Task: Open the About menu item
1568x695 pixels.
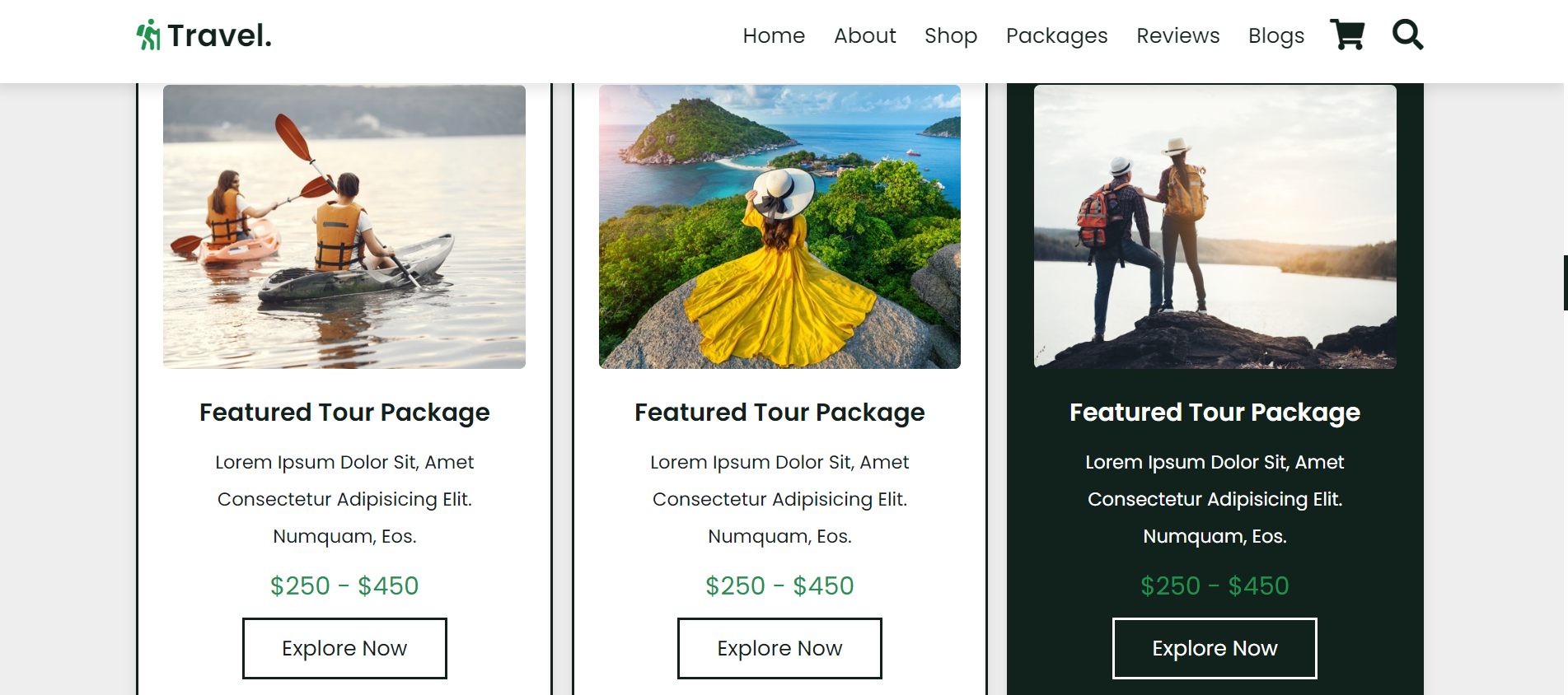Action: point(864,35)
